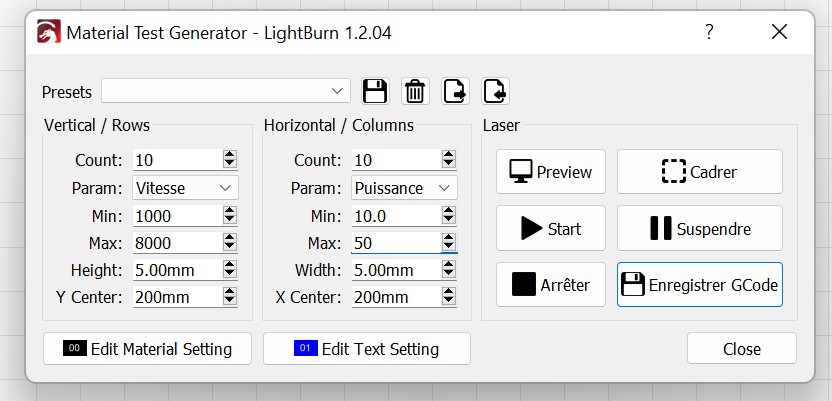832x401 pixels.
Task: Click the export presets icon
Action: (x=455, y=91)
